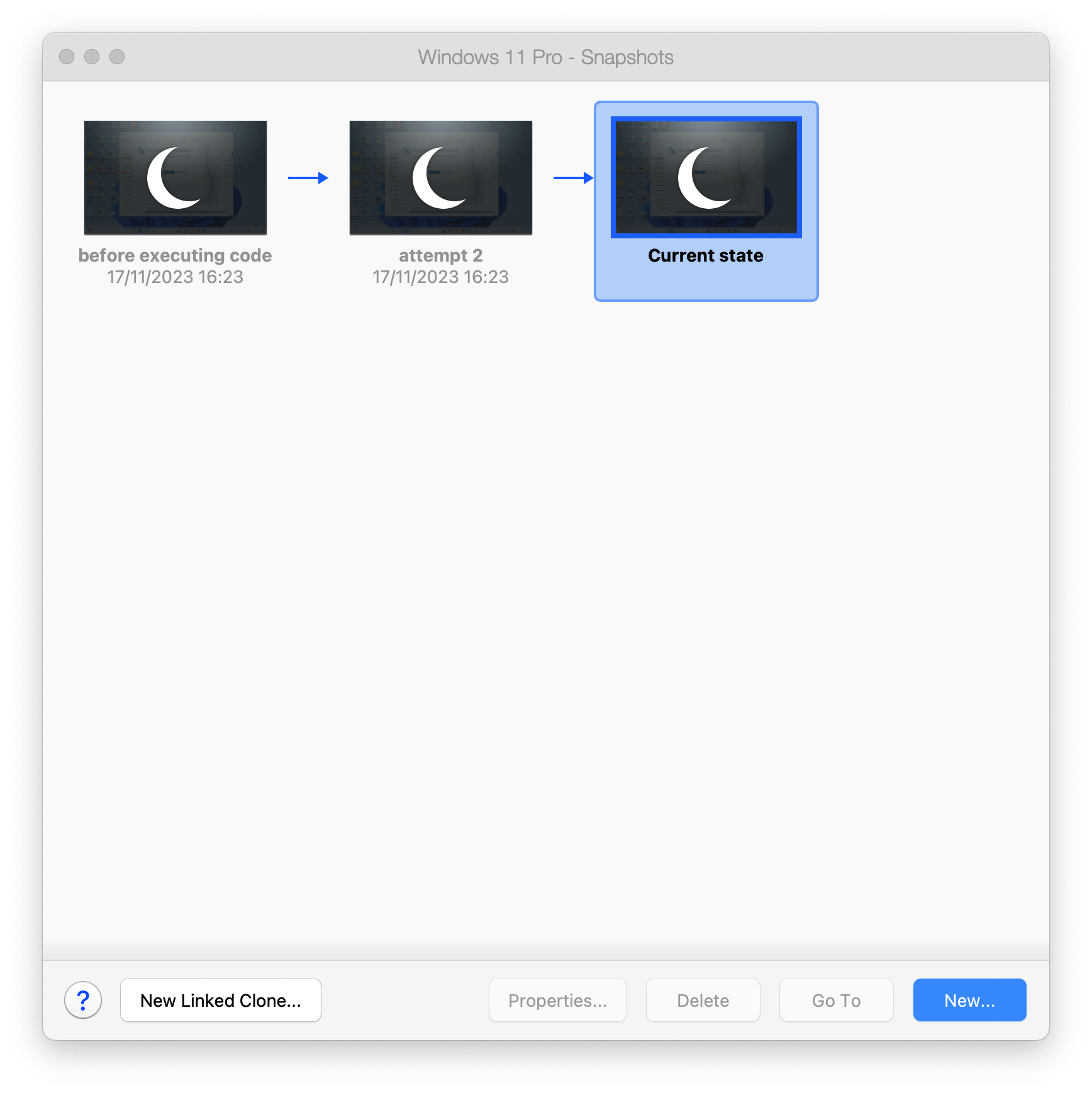Click the 'Windows 11 Pro - Snapshots' window title
Screen dimensions: 1092x1093
point(545,57)
